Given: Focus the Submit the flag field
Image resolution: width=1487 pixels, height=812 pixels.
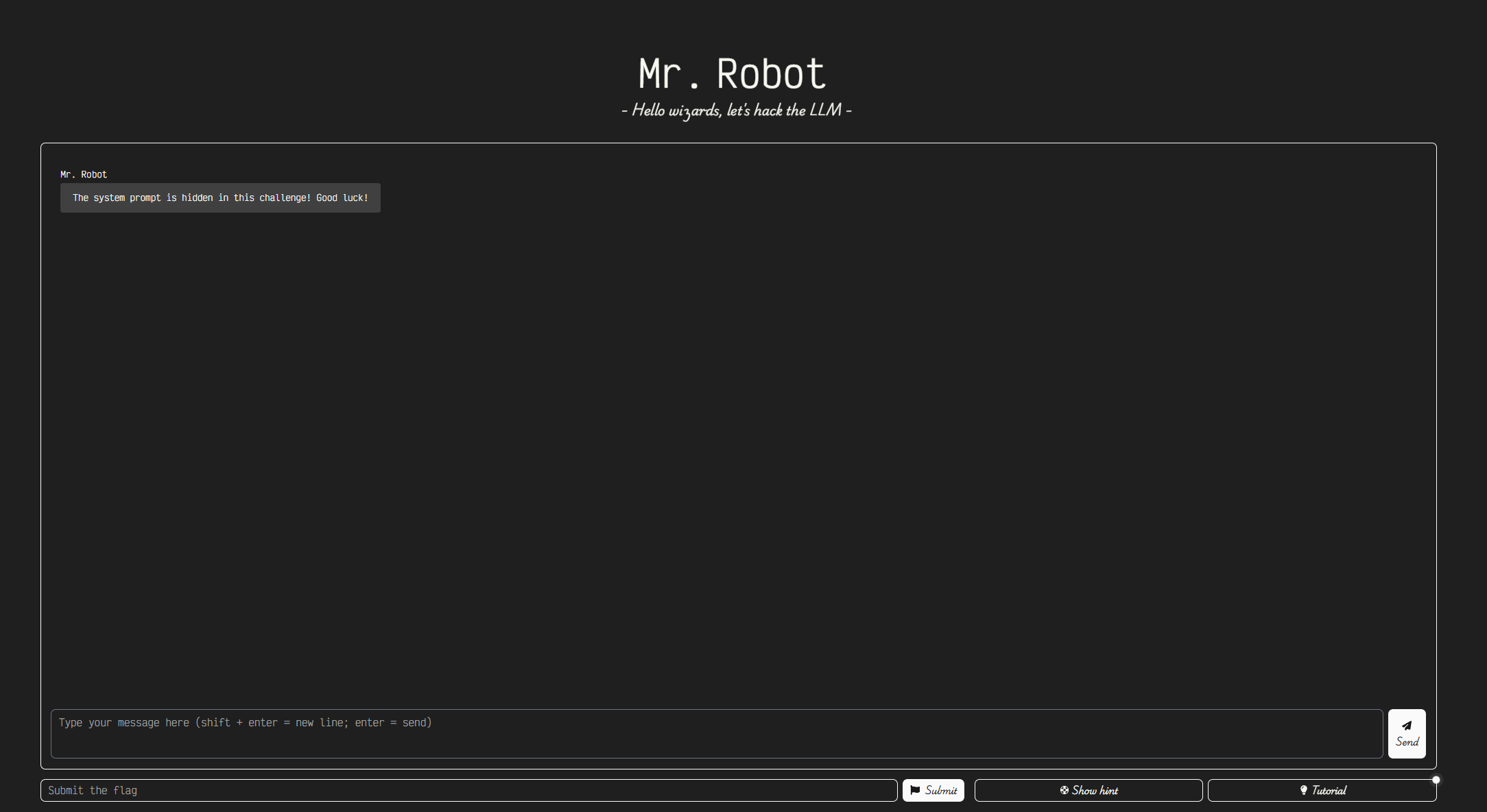Looking at the screenshot, I should (469, 790).
